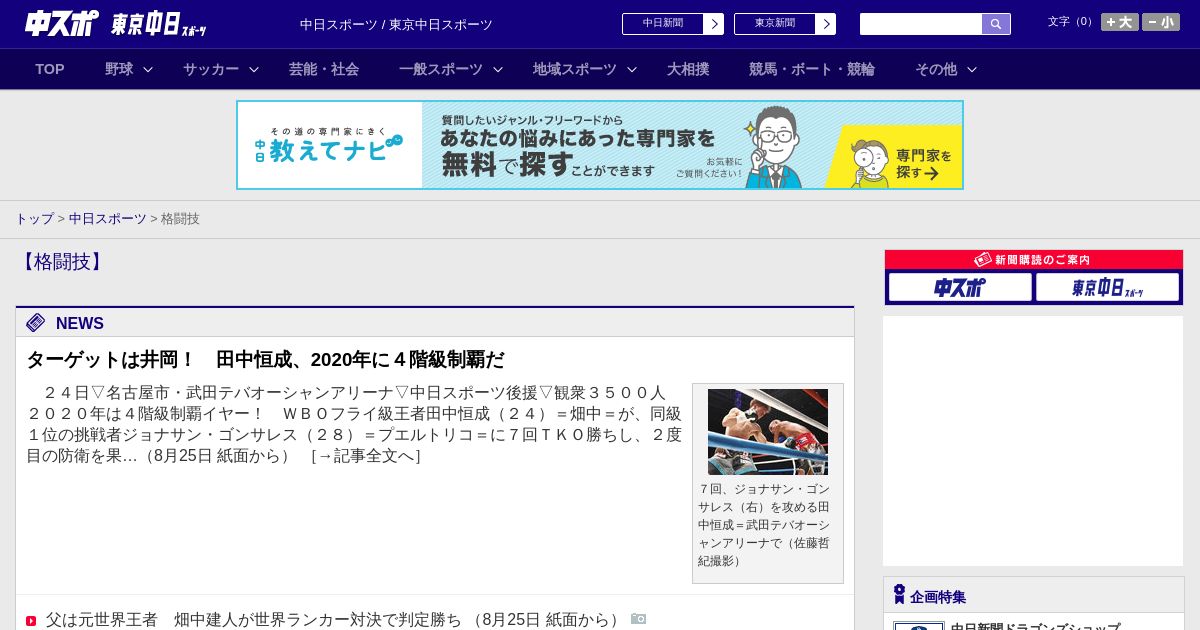The width and height of the screenshot is (1200, 630).
Task: Open 大相撲 section
Action: pos(688,69)
